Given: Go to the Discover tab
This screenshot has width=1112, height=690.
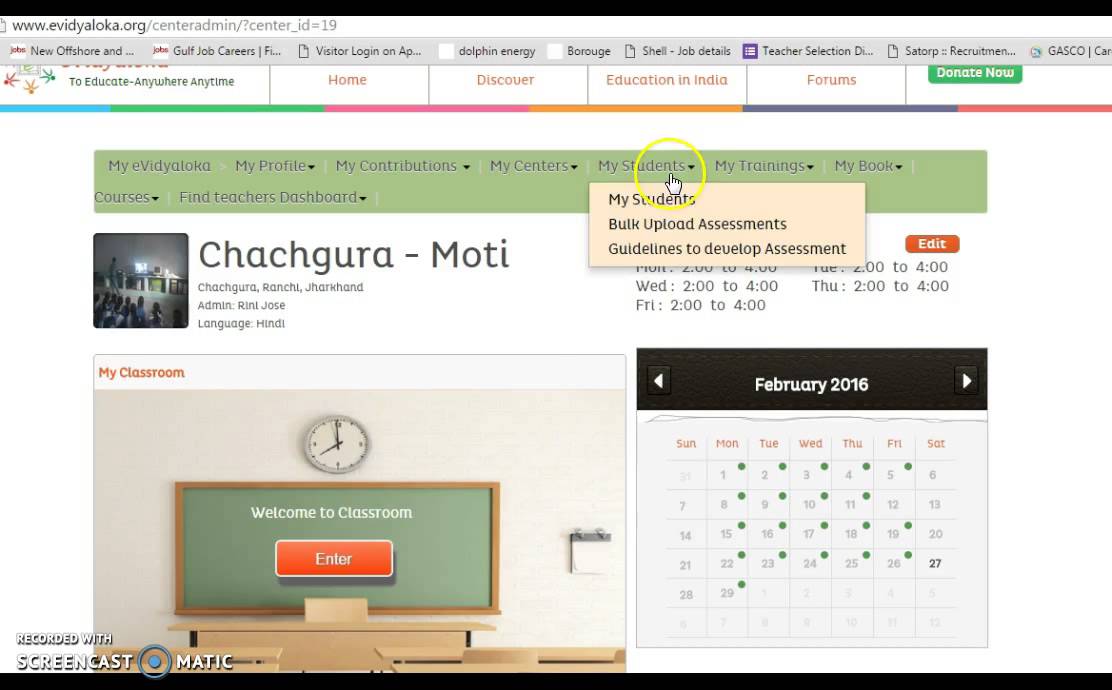Looking at the screenshot, I should [x=506, y=80].
